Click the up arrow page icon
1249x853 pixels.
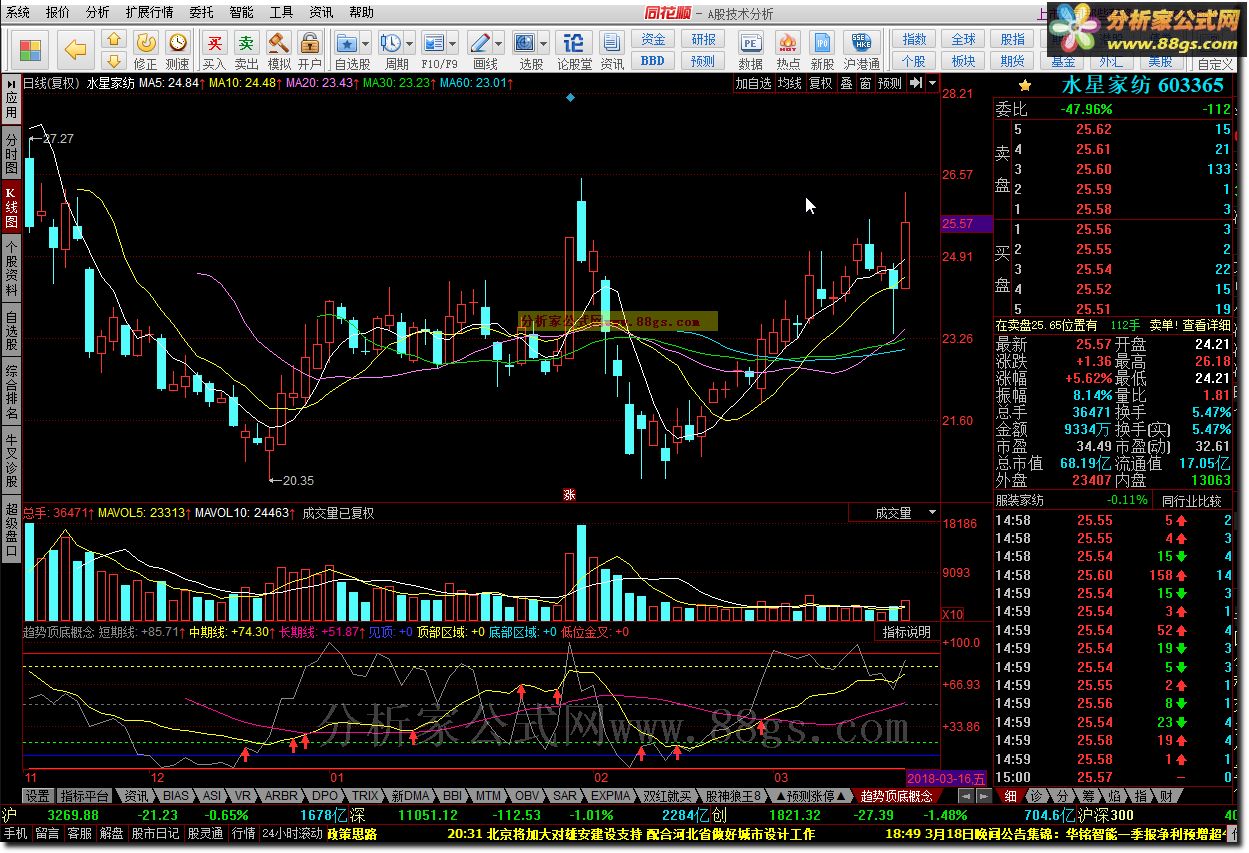pos(114,39)
